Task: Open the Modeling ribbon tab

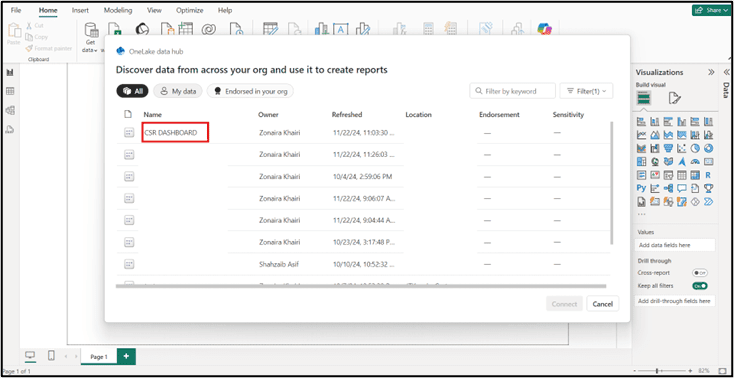Action: pos(118,10)
